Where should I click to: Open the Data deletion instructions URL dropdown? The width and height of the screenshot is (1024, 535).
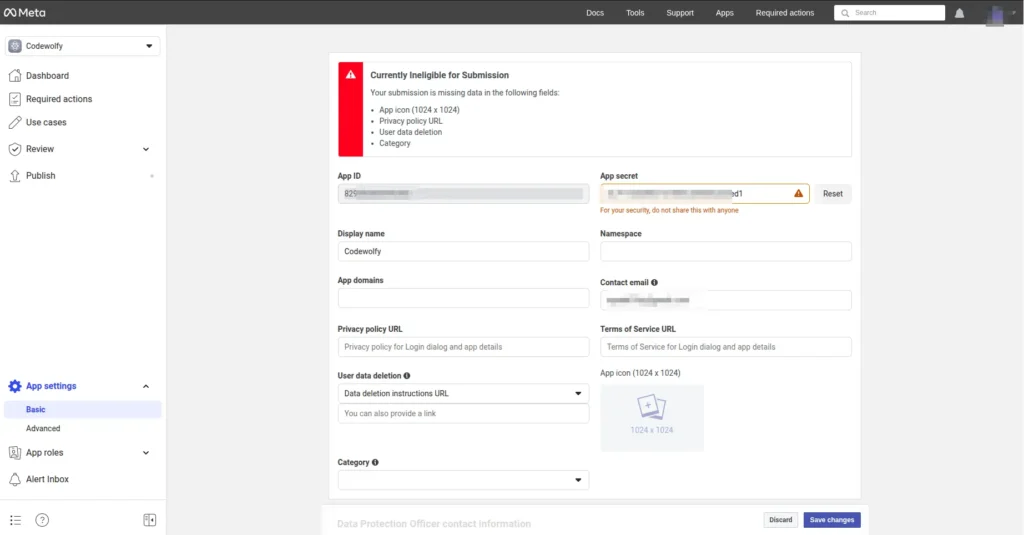[463, 394]
